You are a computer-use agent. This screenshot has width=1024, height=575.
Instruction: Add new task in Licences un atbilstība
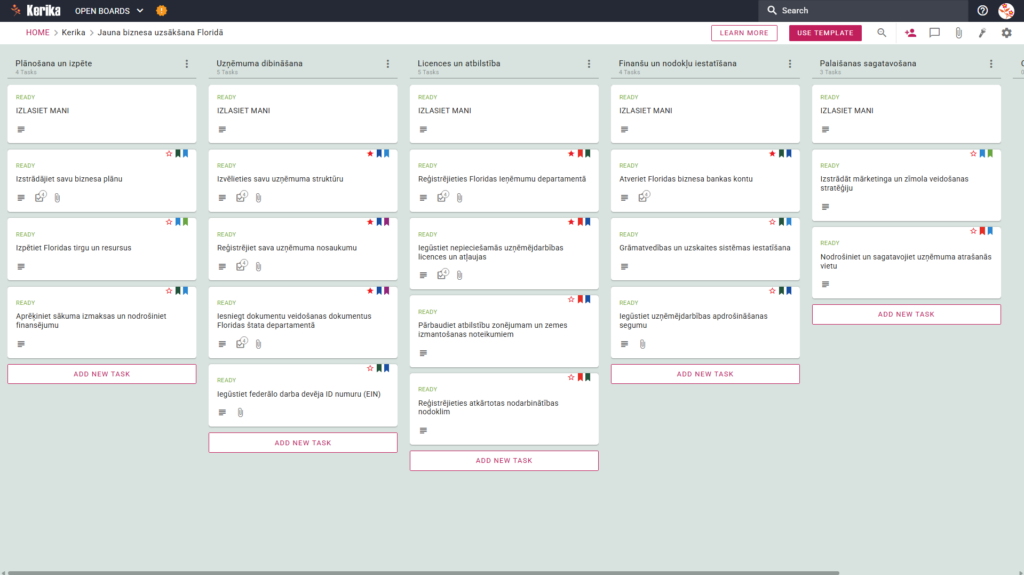(x=504, y=461)
